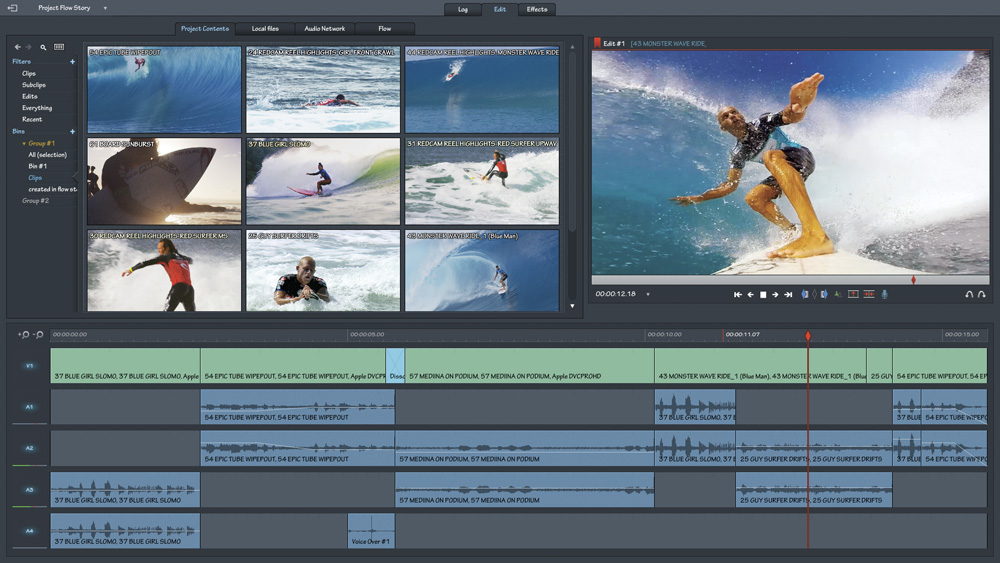Go back using the left arrow in browser
The image size is (1000, 563).
[x=17, y=47]
